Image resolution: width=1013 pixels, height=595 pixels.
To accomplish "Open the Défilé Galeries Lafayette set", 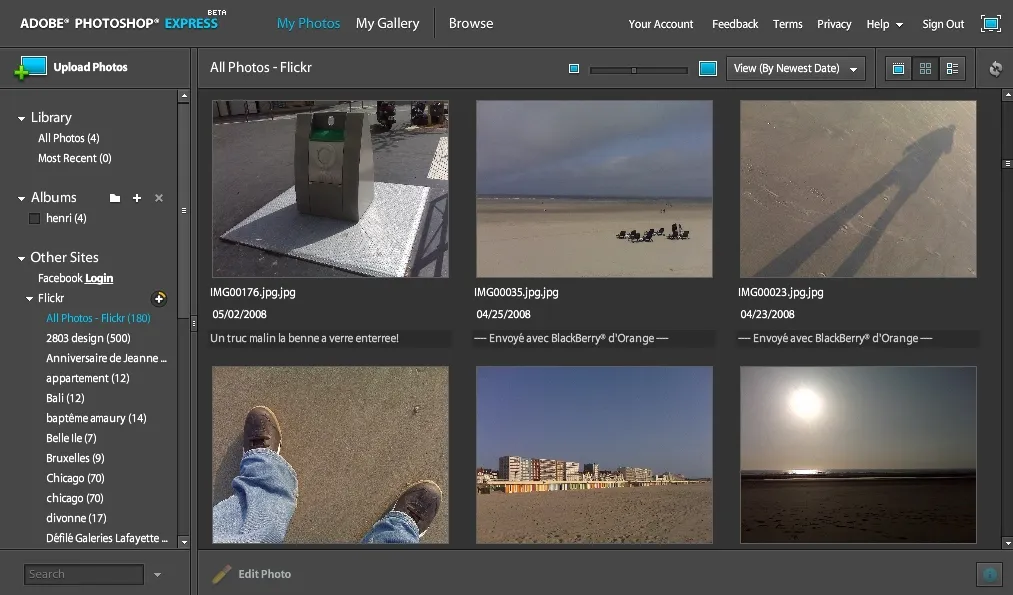I will click(x=107, y=538).
